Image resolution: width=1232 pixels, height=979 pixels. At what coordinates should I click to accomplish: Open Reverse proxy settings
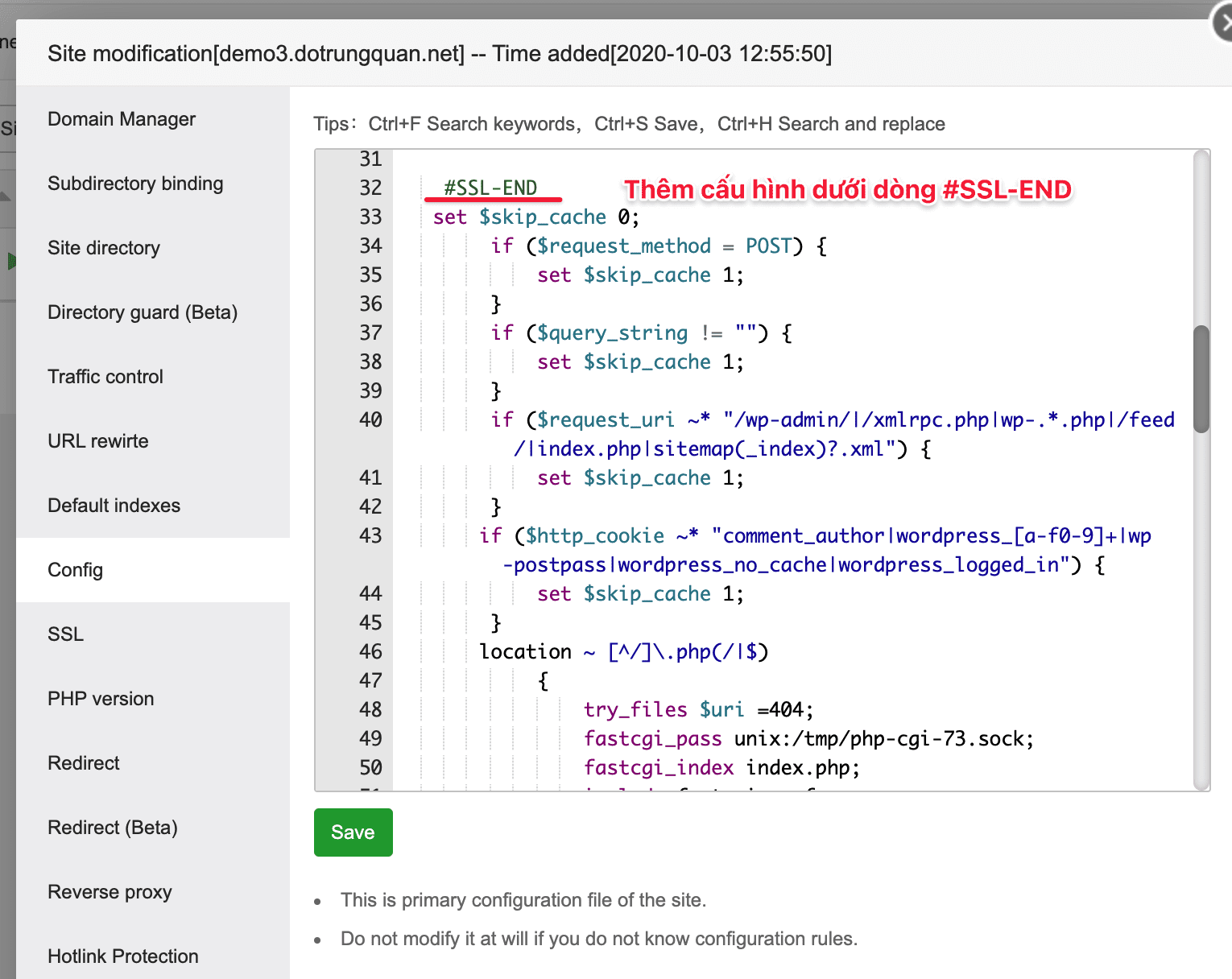point(110,892)
